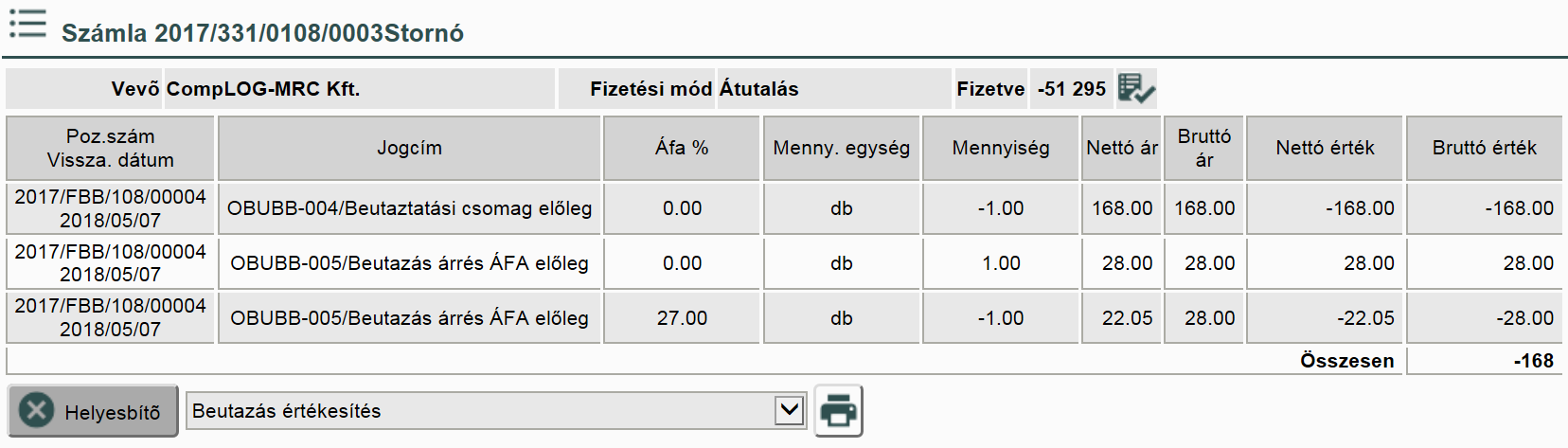1568x448 pixels.
Task: Open the Beutazás értékesítés dropdown
Action: 483,411
